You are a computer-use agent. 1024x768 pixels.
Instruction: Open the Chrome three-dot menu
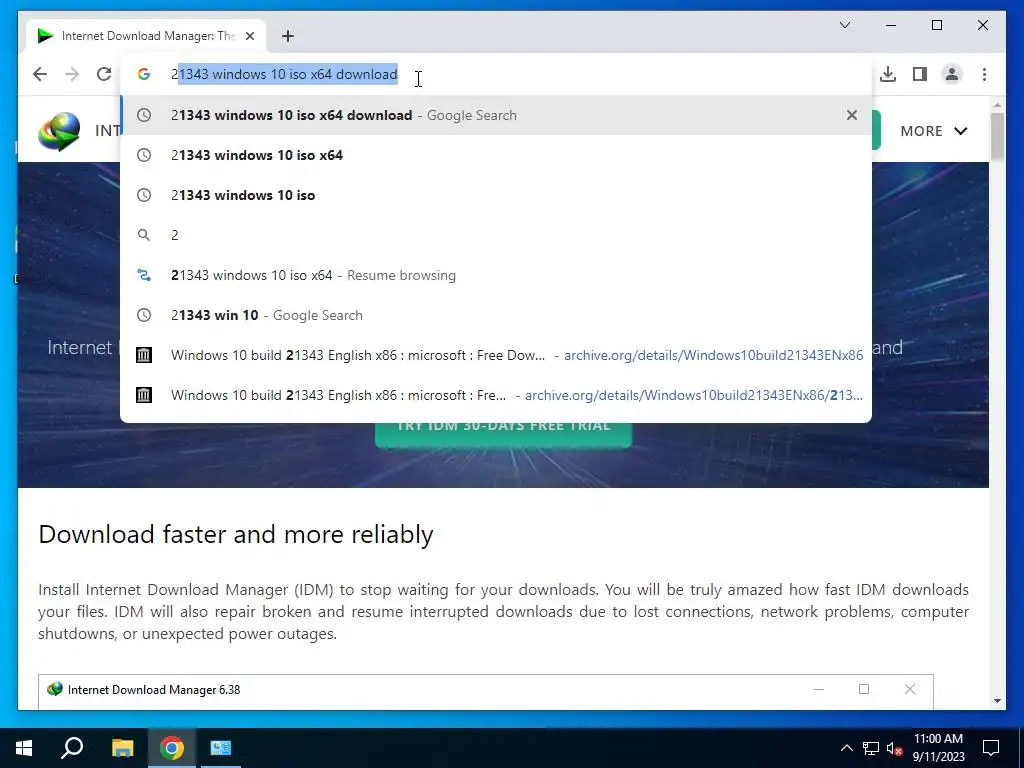984,74
